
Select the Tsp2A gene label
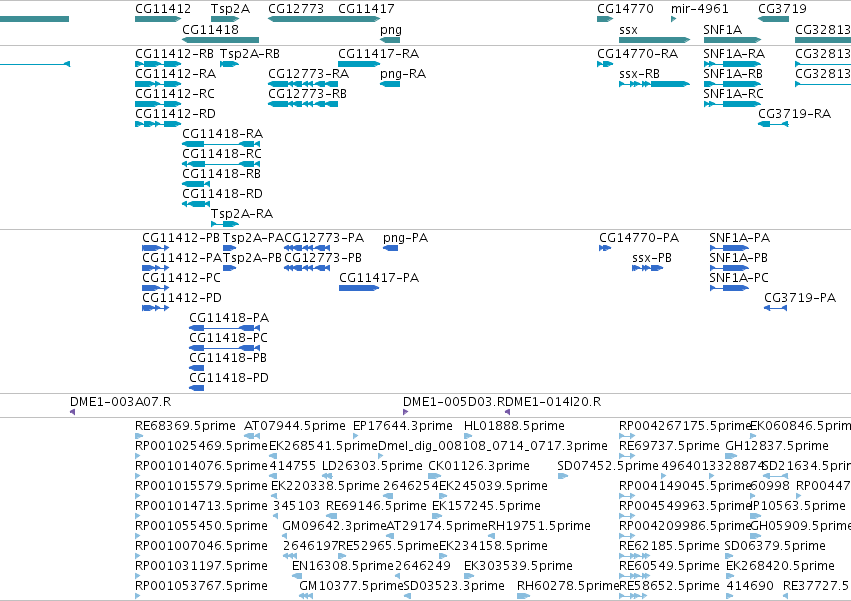230,9
